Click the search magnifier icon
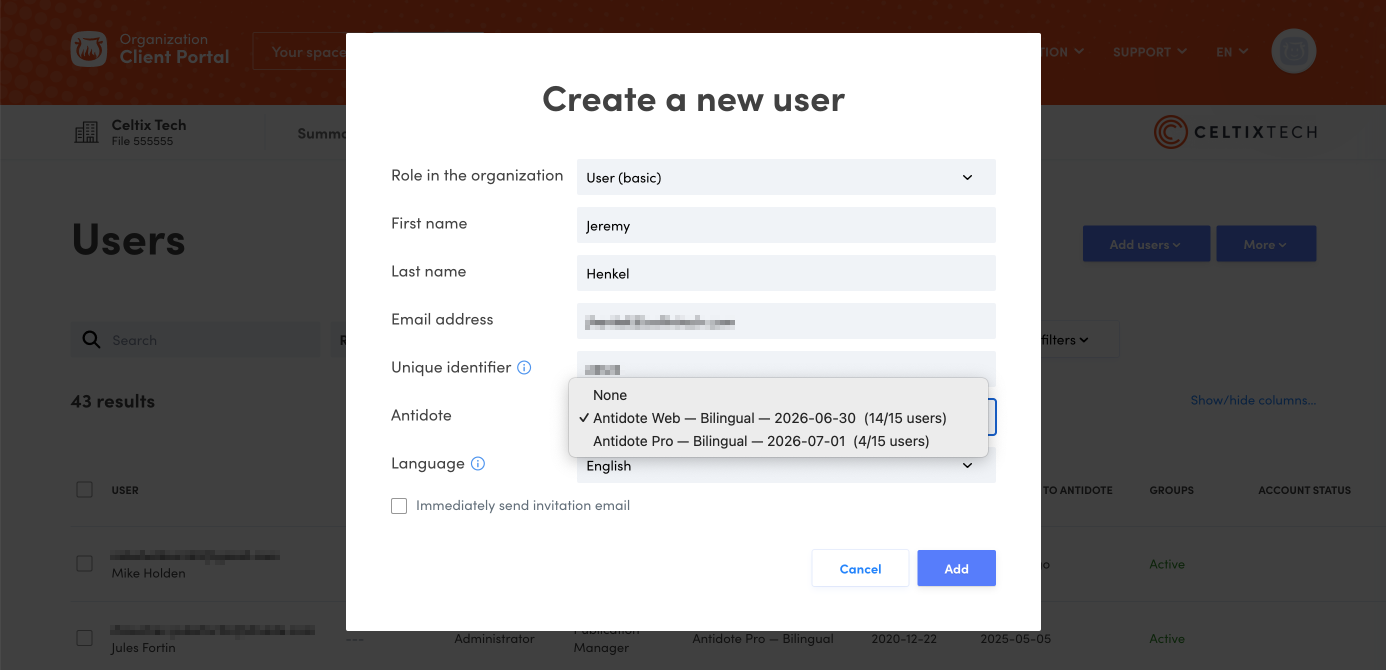This screenshot has height=670, width=1386. (x=91, y=340)
